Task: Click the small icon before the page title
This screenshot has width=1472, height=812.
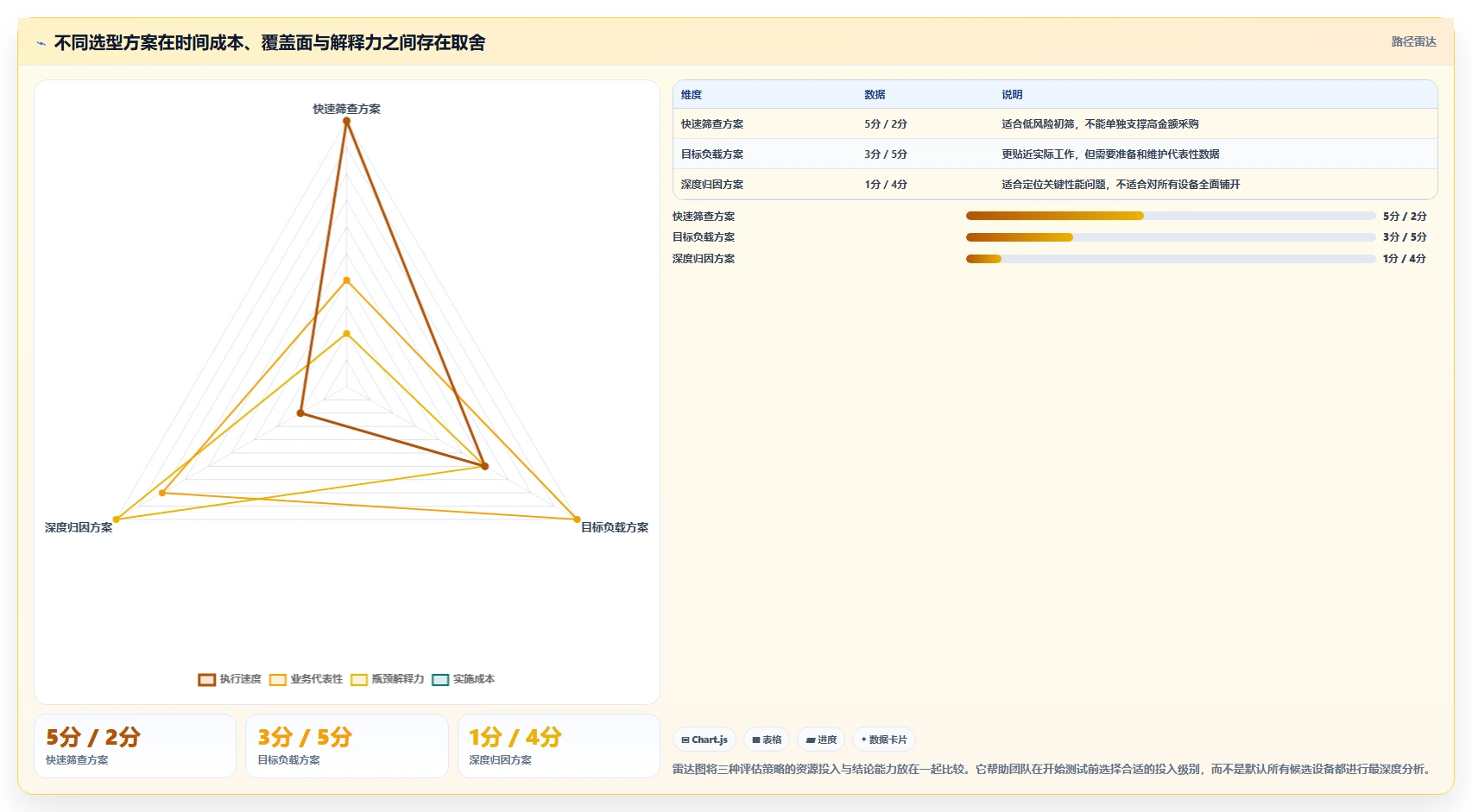Action: [41, 43]
